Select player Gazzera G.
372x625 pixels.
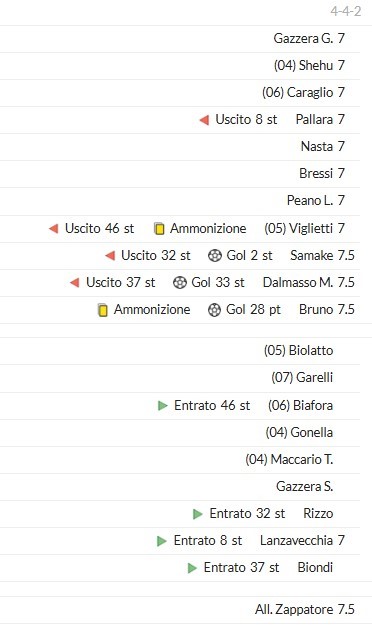point(303,38)
